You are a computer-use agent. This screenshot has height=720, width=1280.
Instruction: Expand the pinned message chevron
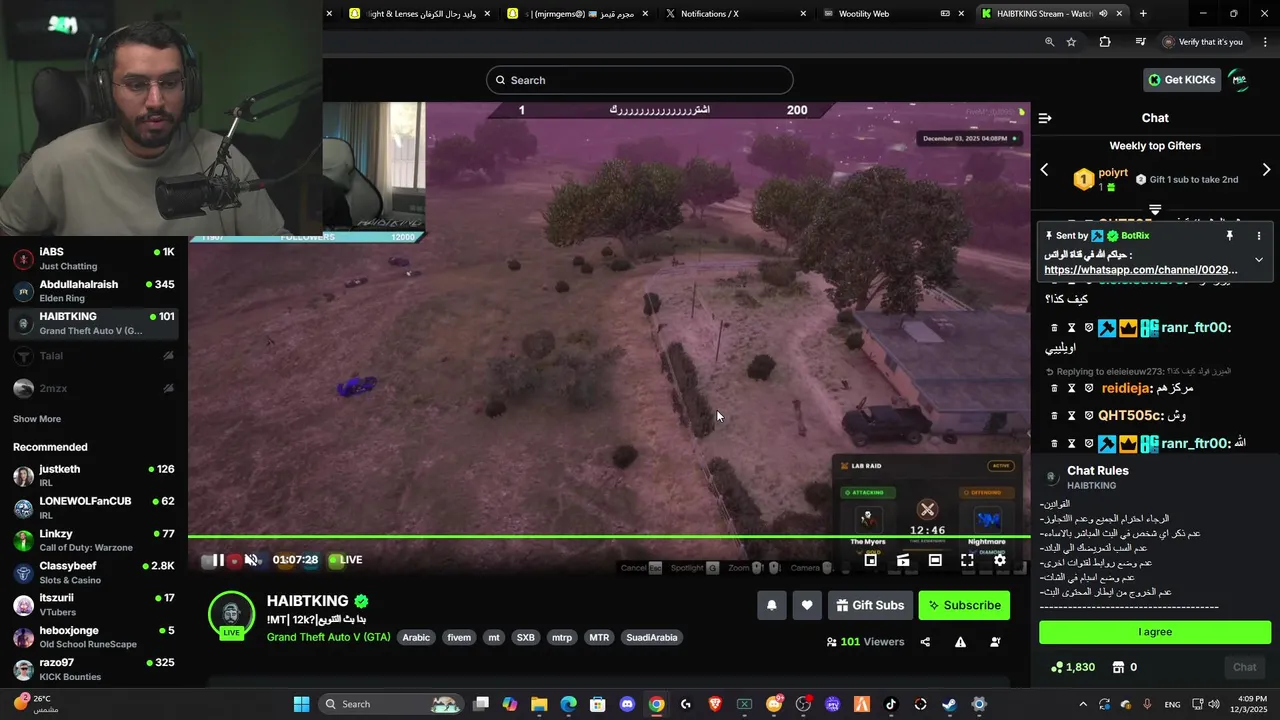pyautogui.click(x=1259, y=260)
